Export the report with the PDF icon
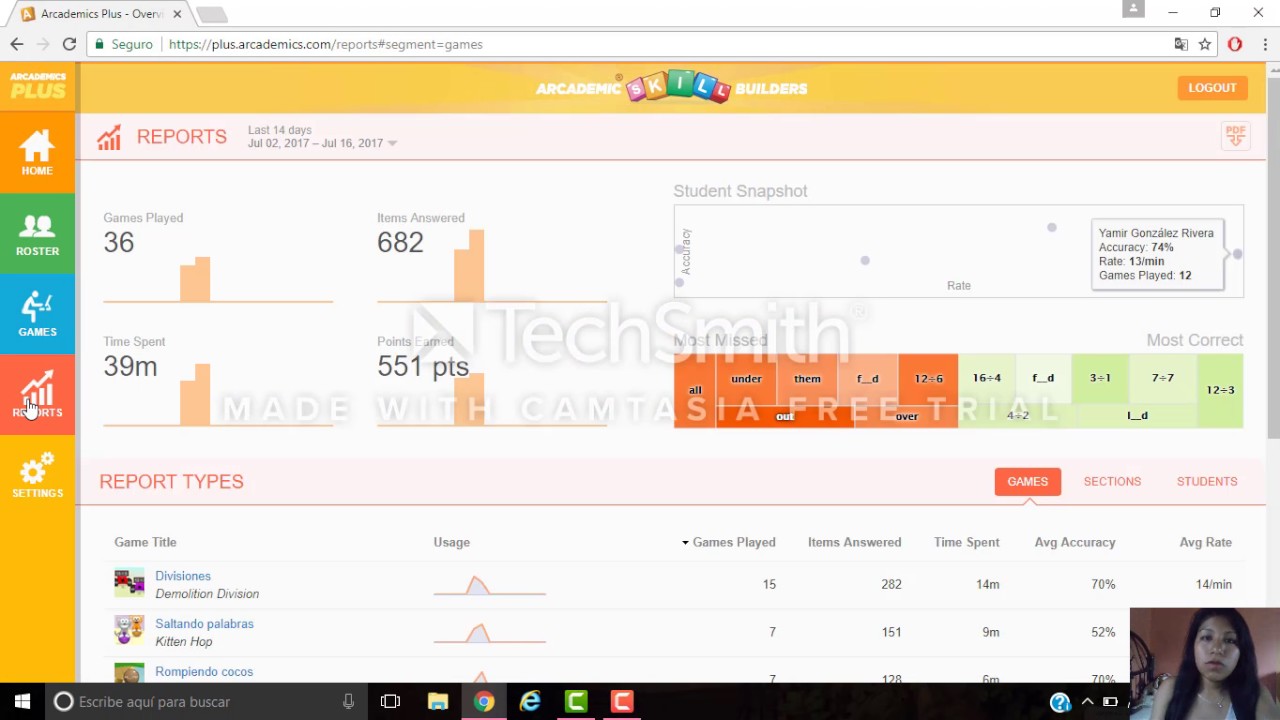The height and width of the screenshot is (720, 1280). tap(1236, 136)
